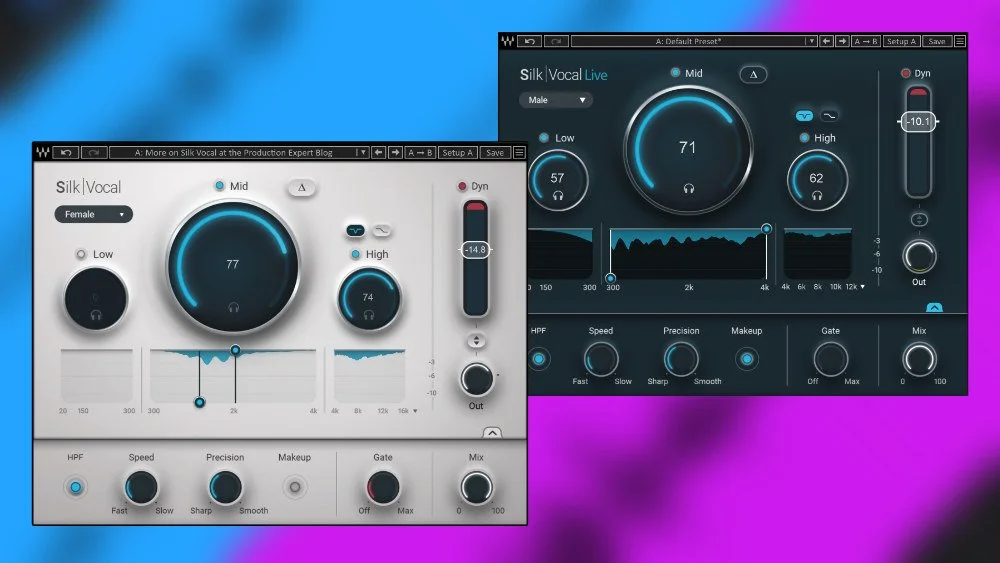Select shelf filter shape in Silk Vocal

[x=381, y=230]
